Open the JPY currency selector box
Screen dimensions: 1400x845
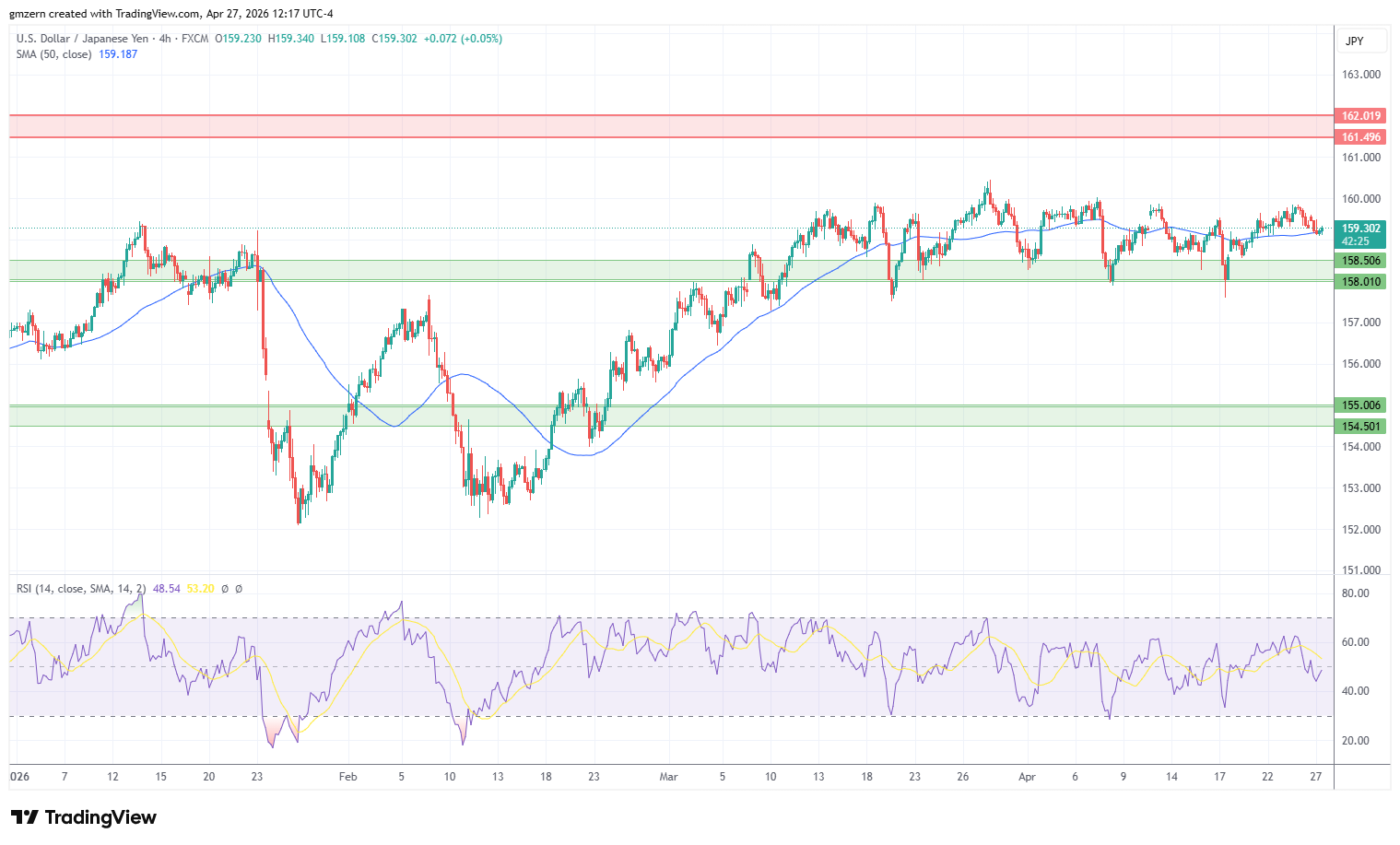(x=1360, y=41)
